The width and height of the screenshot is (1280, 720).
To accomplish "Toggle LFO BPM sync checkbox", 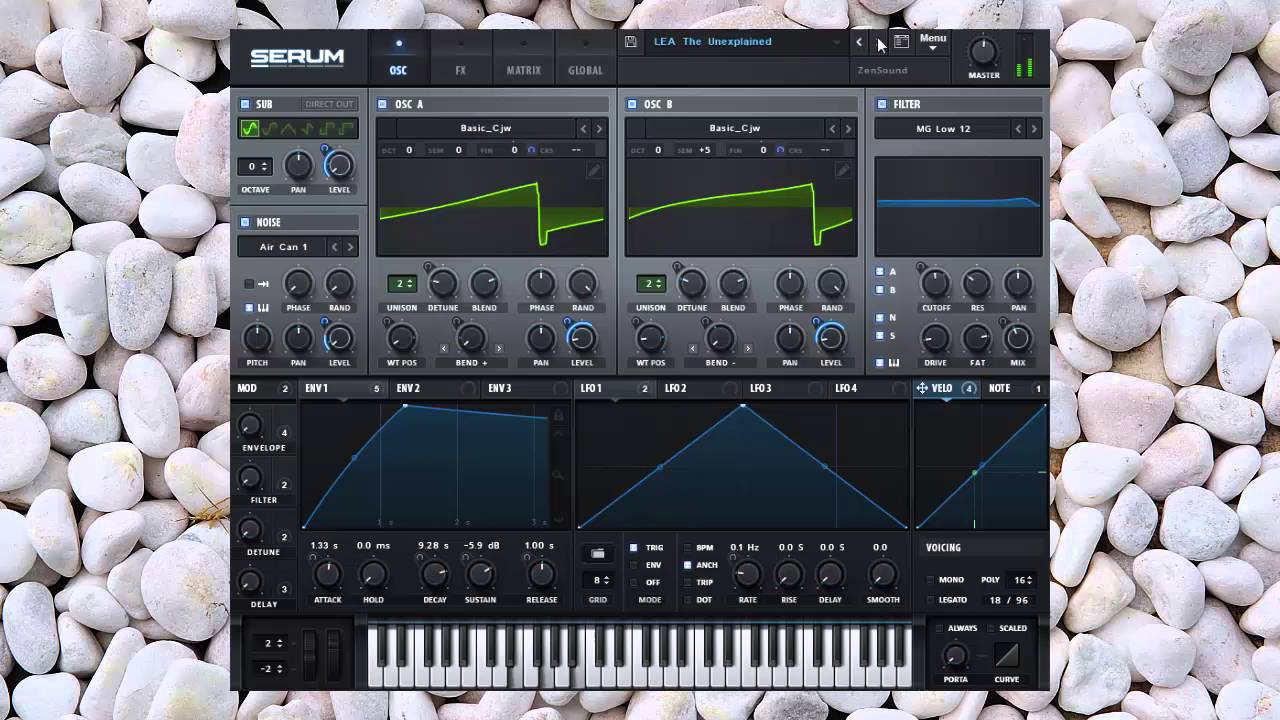I will (687, 548).
